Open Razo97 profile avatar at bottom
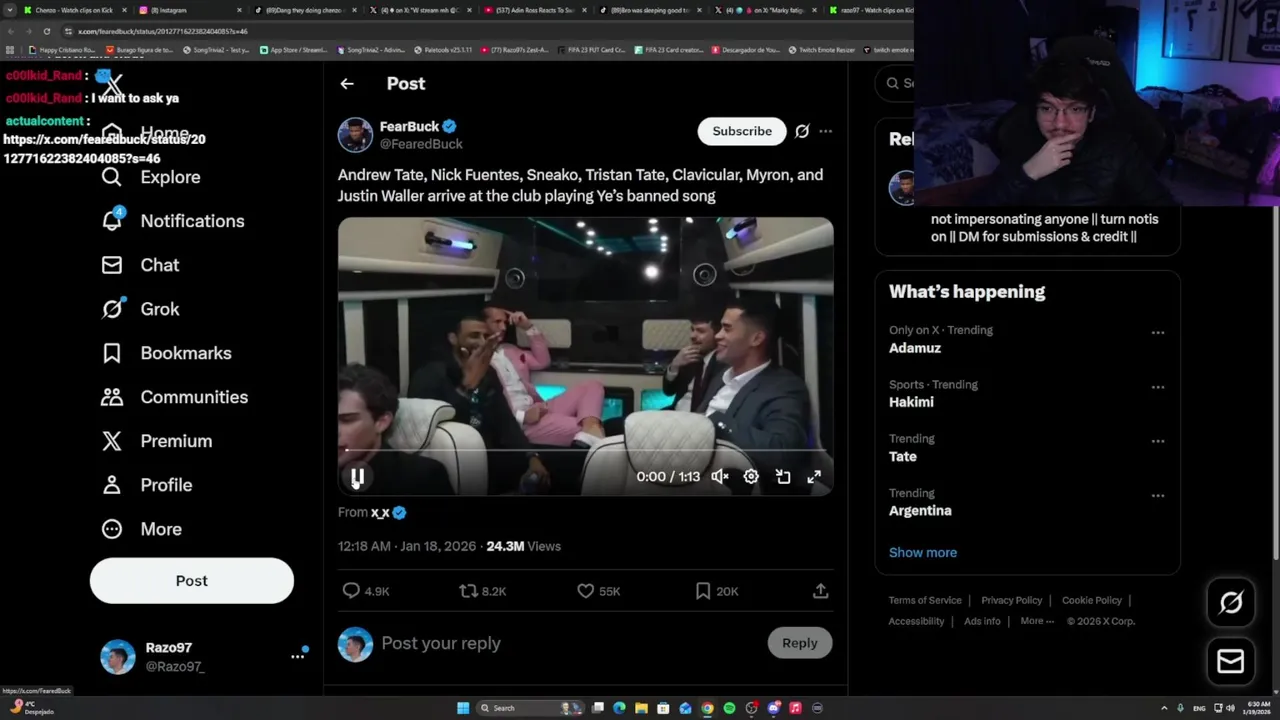This screenshot has height=720, width=1280. 117,657
